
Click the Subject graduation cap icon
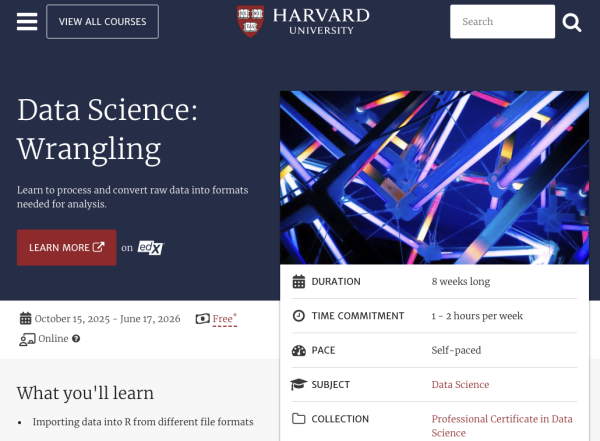tap(298, 385)
